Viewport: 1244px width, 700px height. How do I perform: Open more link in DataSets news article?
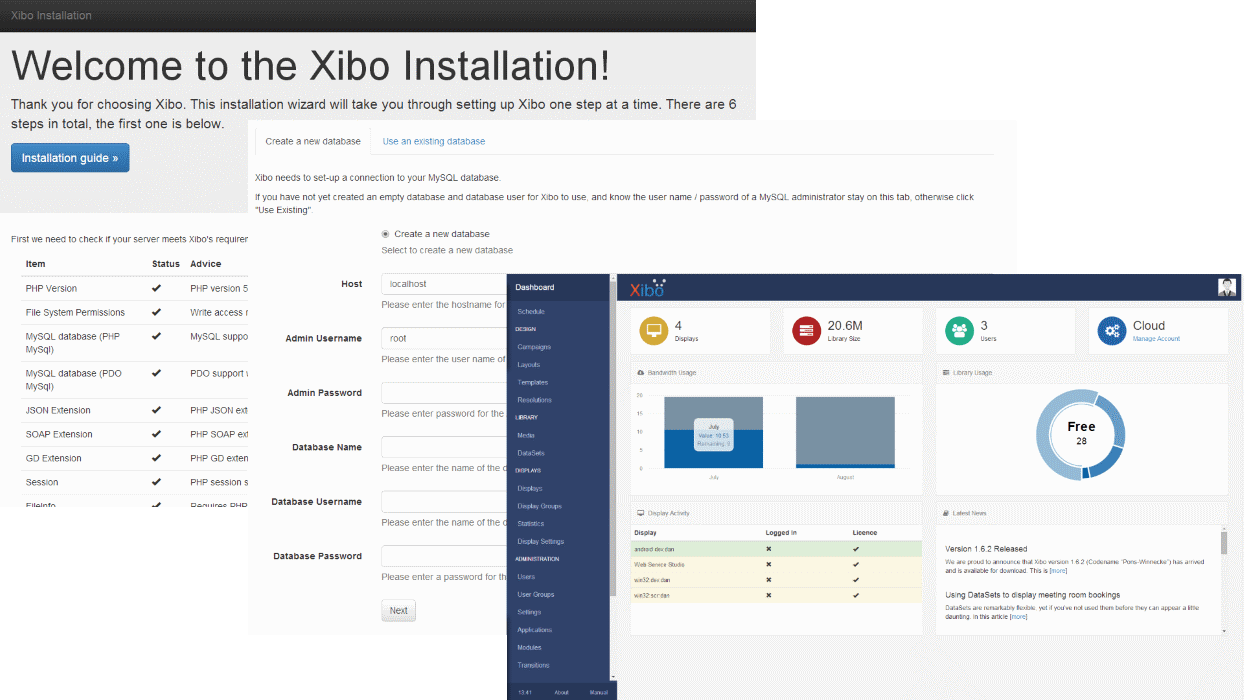click(1018, 617)
